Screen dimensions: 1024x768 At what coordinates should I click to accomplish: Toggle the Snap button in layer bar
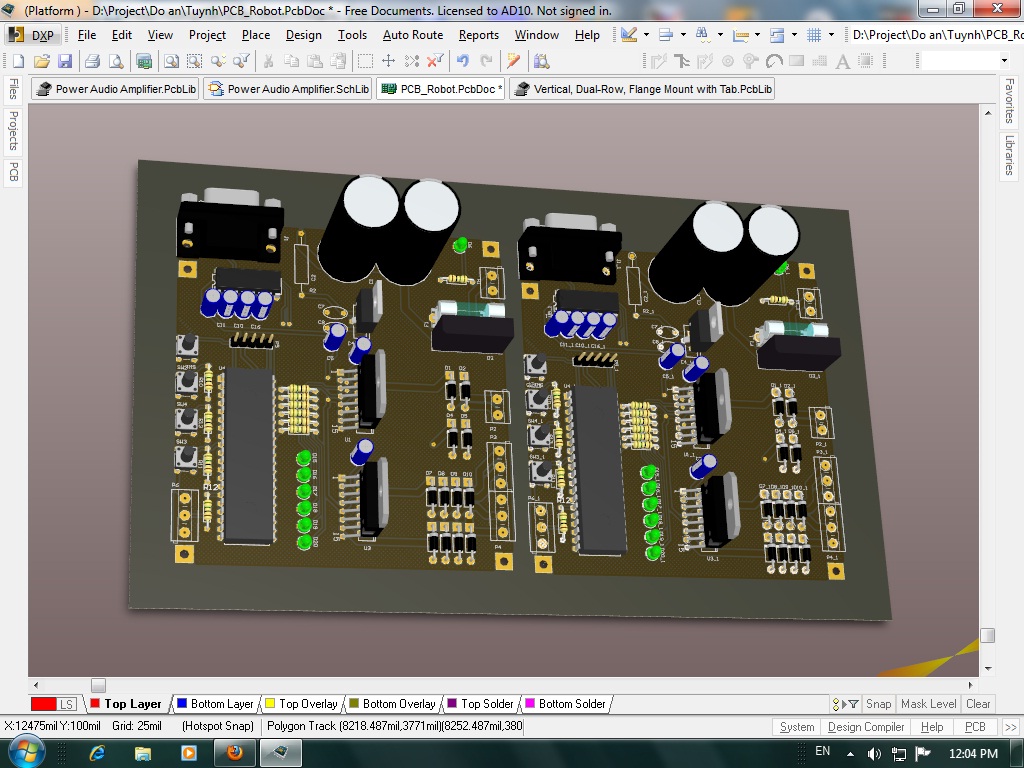[x=878, y=704]
